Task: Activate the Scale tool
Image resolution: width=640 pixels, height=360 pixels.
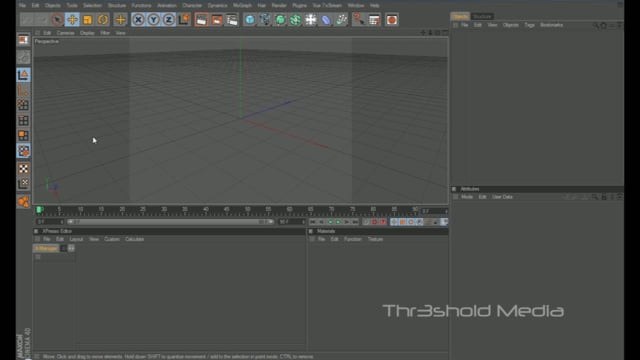Action: pos(87,20)
